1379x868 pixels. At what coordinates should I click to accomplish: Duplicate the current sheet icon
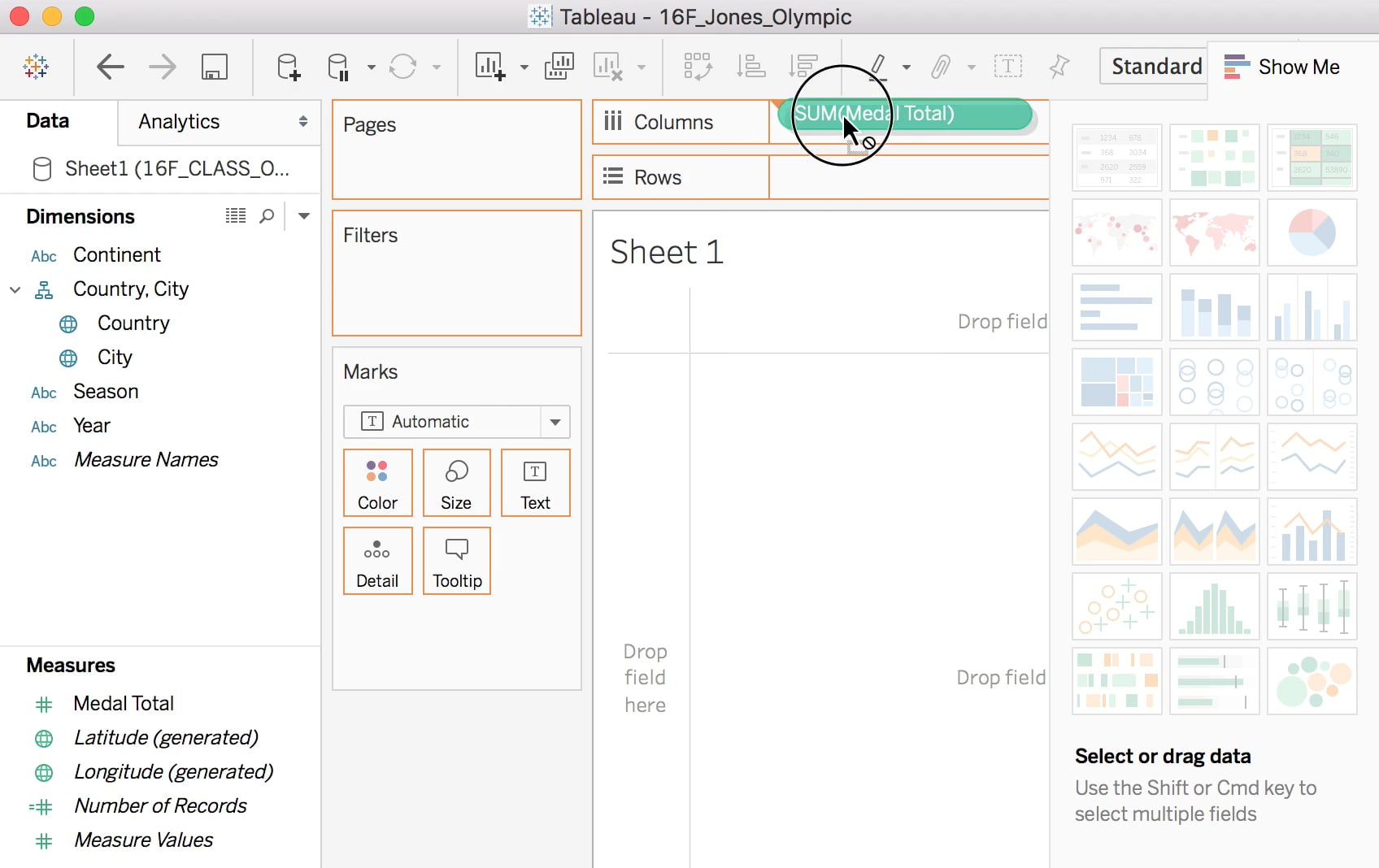coord(559,67)
